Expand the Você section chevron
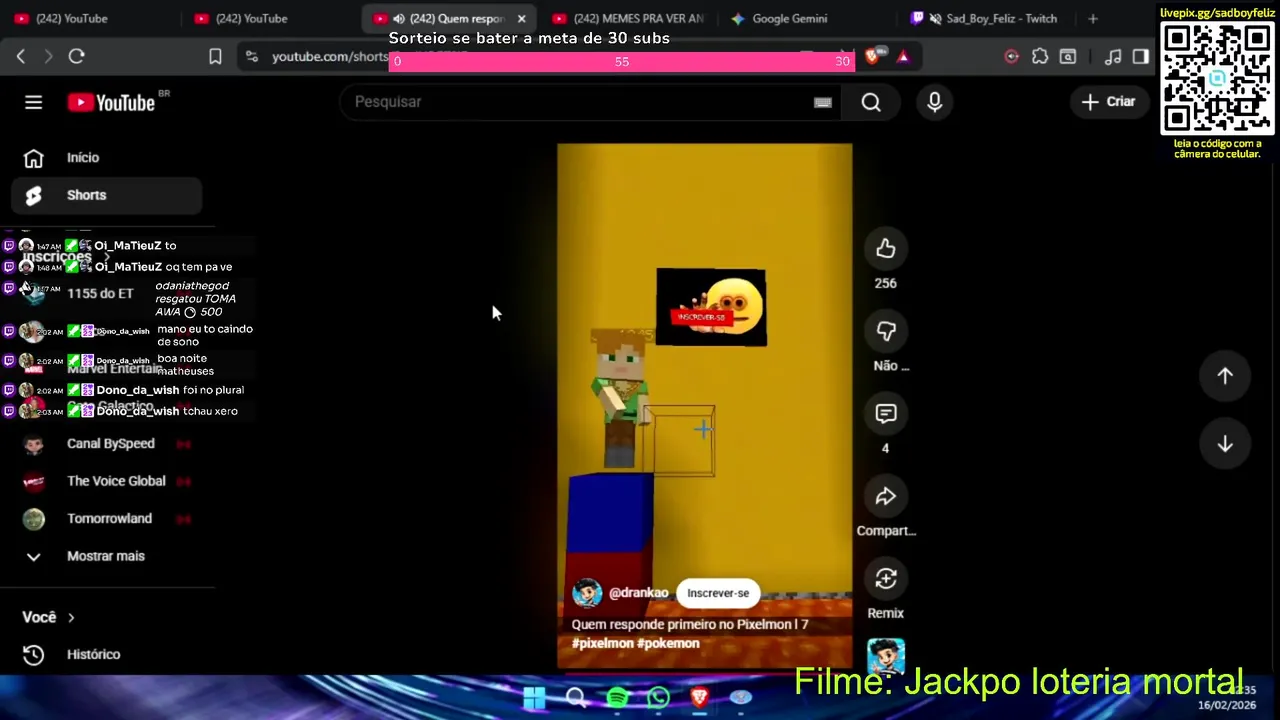The height and width of the screenshot is (720, 1280). 71,618
